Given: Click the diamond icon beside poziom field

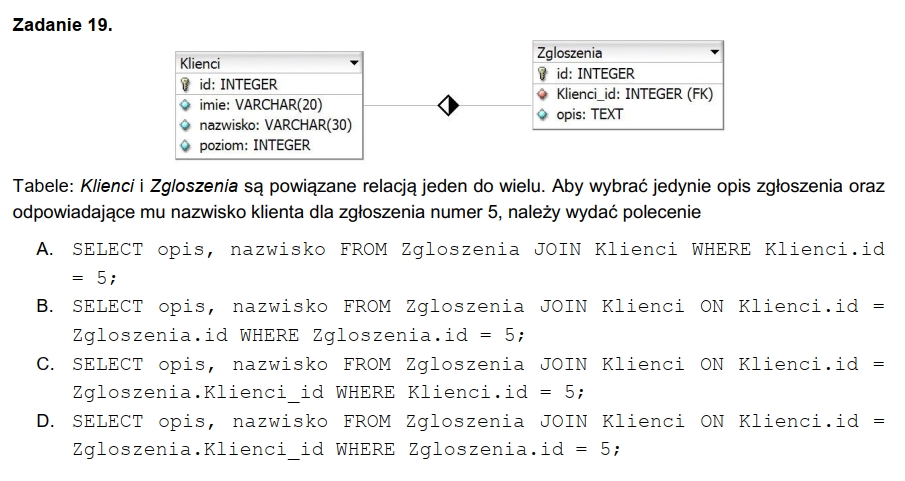Looking at the screenshot, I should point(185,145).
